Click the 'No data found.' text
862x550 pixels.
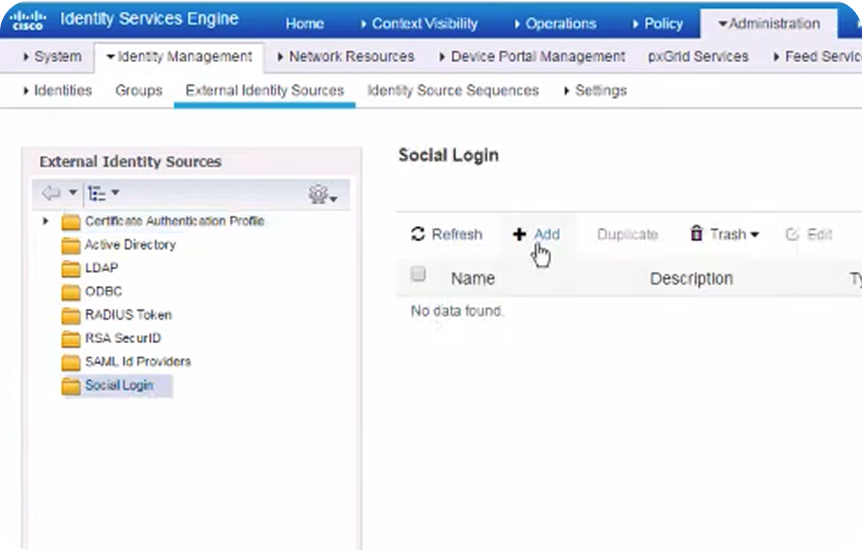point(457,311)
